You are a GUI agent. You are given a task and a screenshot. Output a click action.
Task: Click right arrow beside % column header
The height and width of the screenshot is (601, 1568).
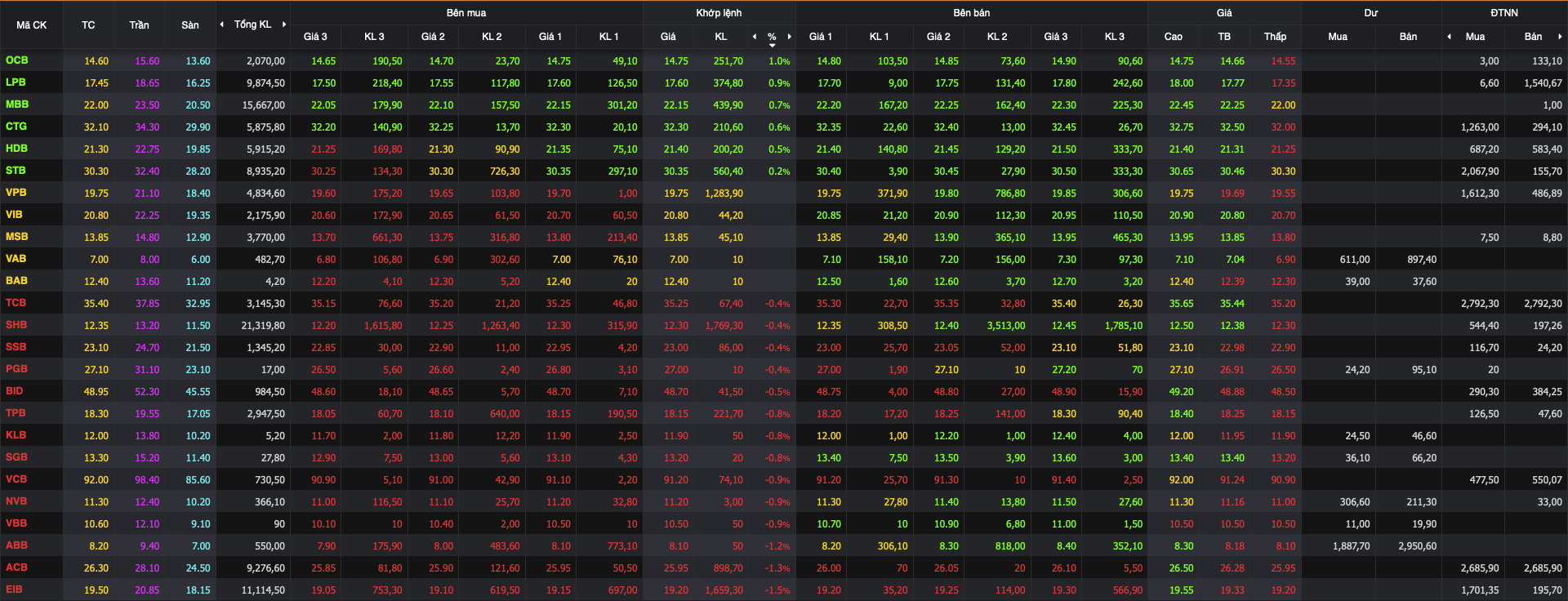pos(790,36)
